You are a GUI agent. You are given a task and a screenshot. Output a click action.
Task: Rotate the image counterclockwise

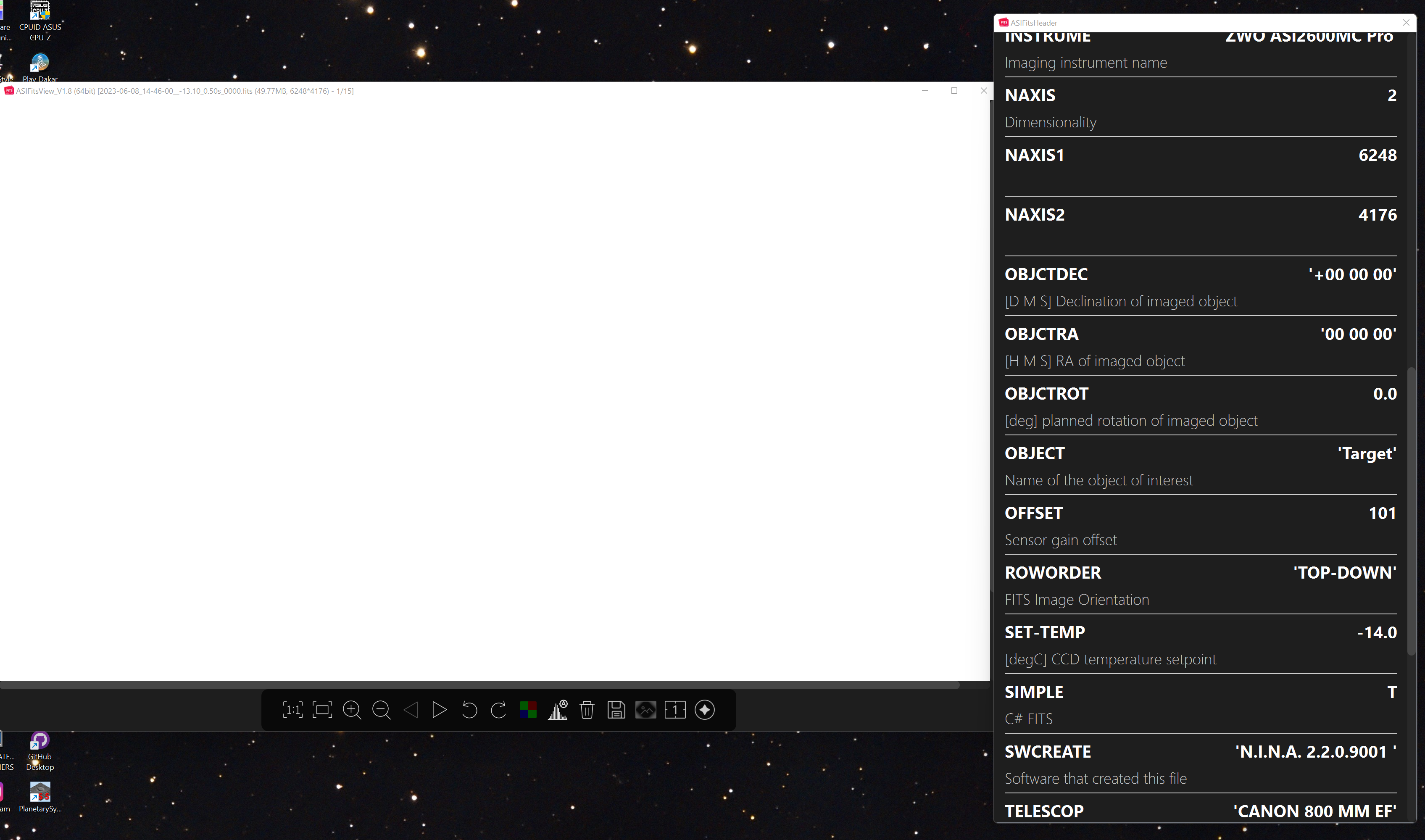coord(469,710)
